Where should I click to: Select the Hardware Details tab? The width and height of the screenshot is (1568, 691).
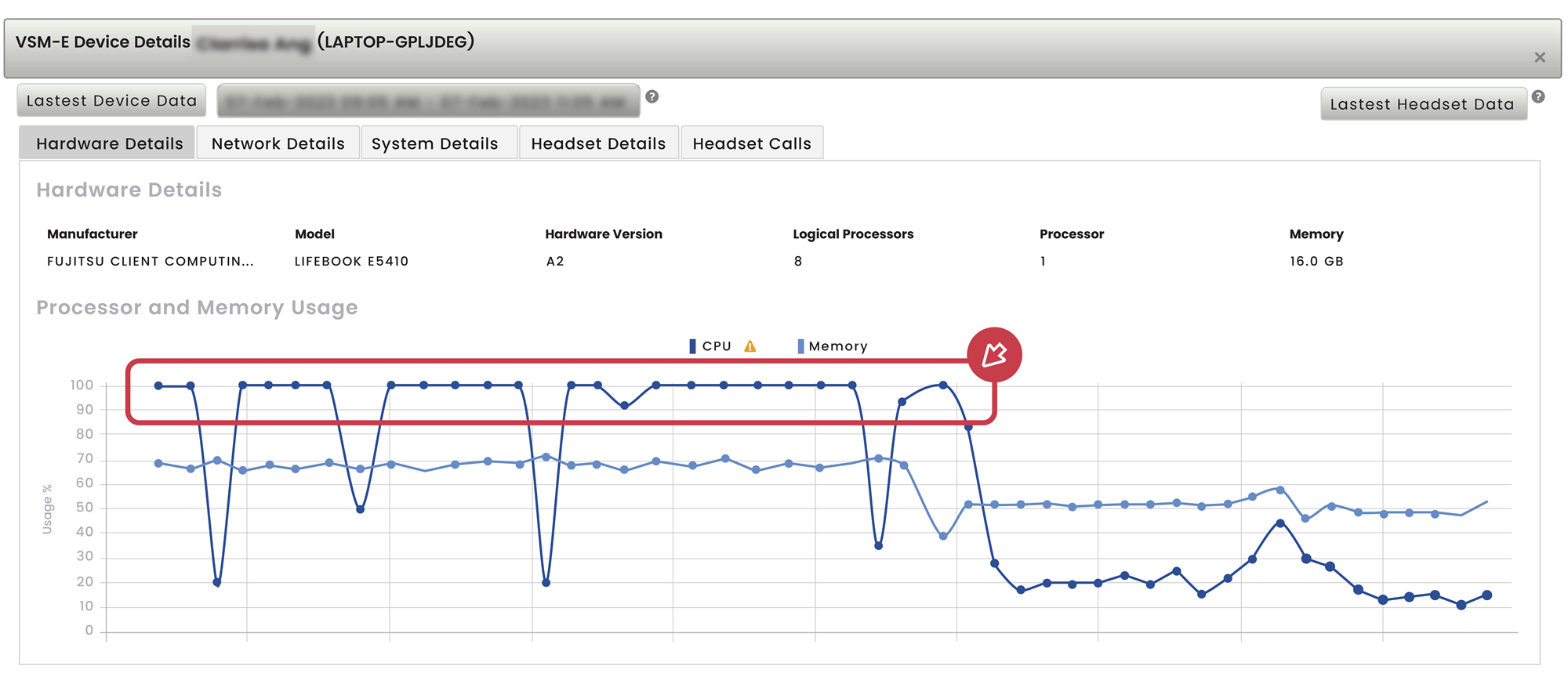click(109, 143)
